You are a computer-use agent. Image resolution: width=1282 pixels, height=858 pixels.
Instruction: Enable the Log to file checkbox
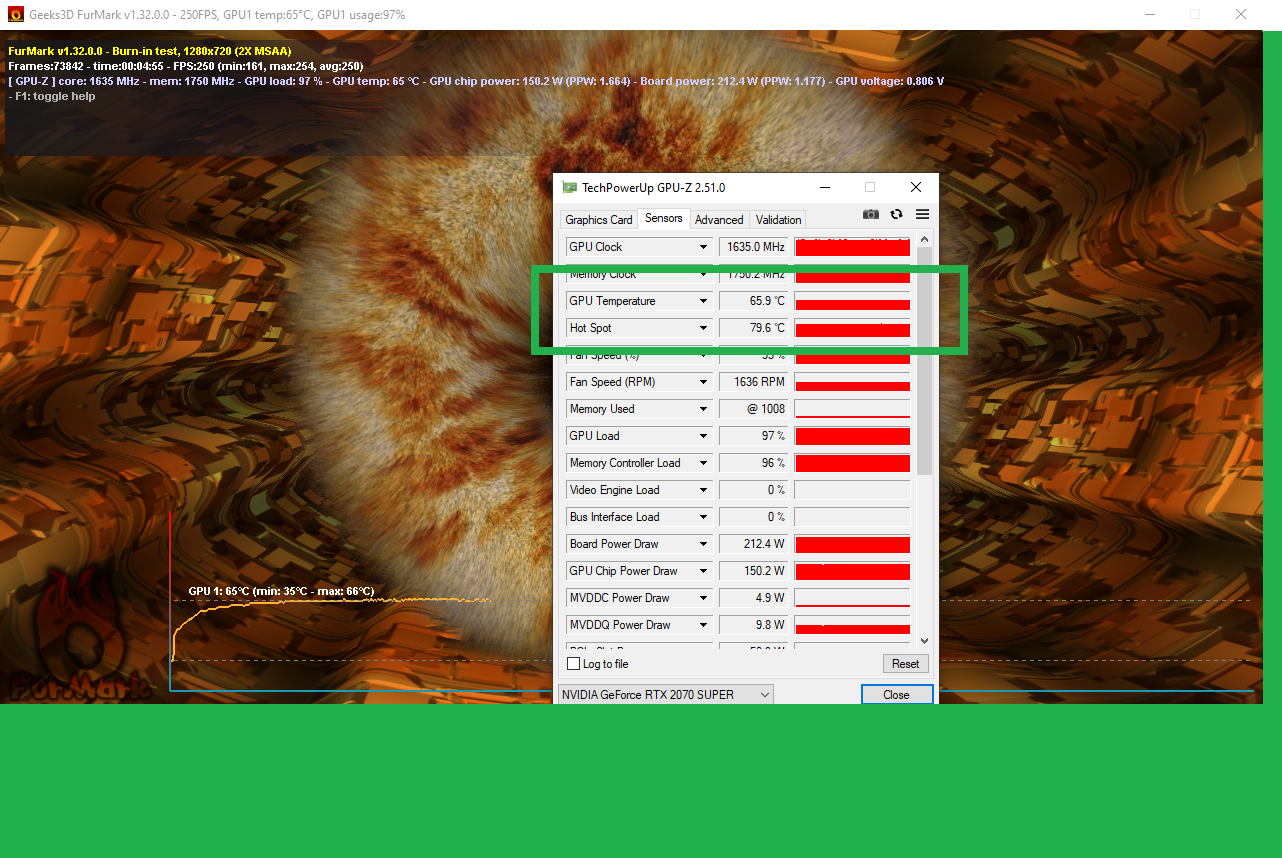[x=574, y=664]
